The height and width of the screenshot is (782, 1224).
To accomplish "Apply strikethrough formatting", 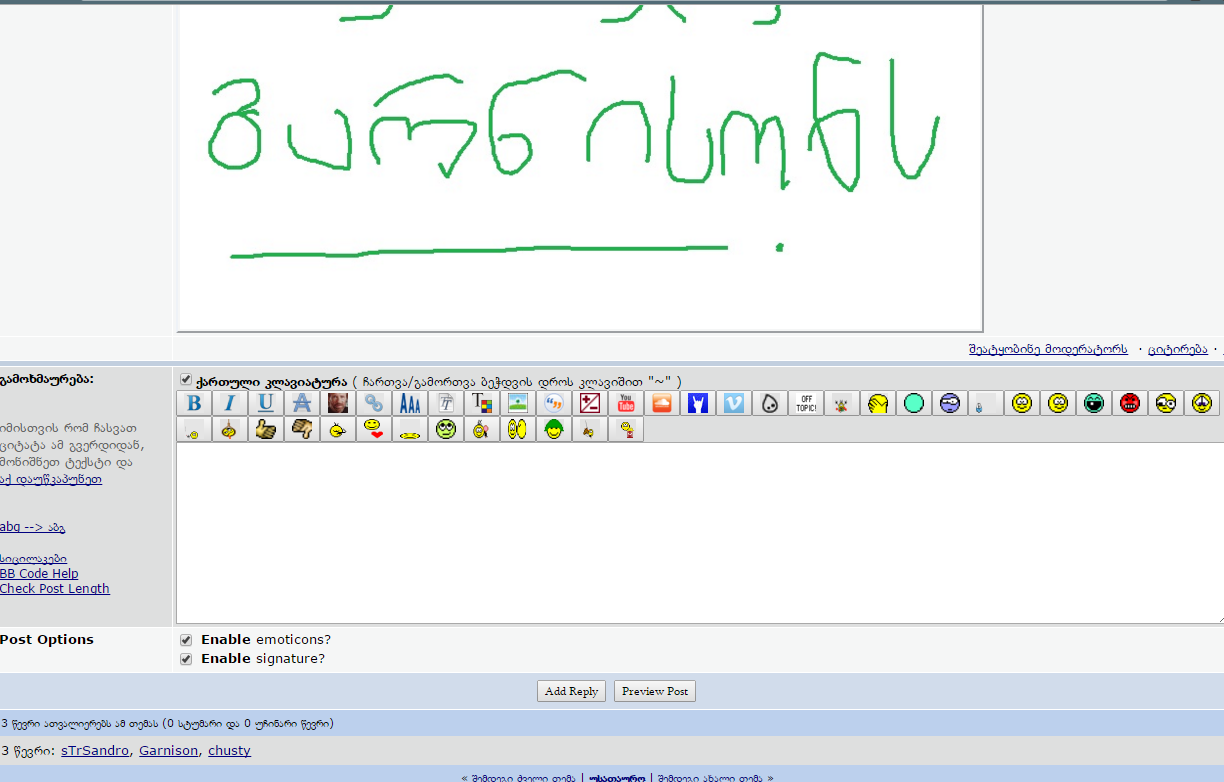I will (x=302, y=403).
